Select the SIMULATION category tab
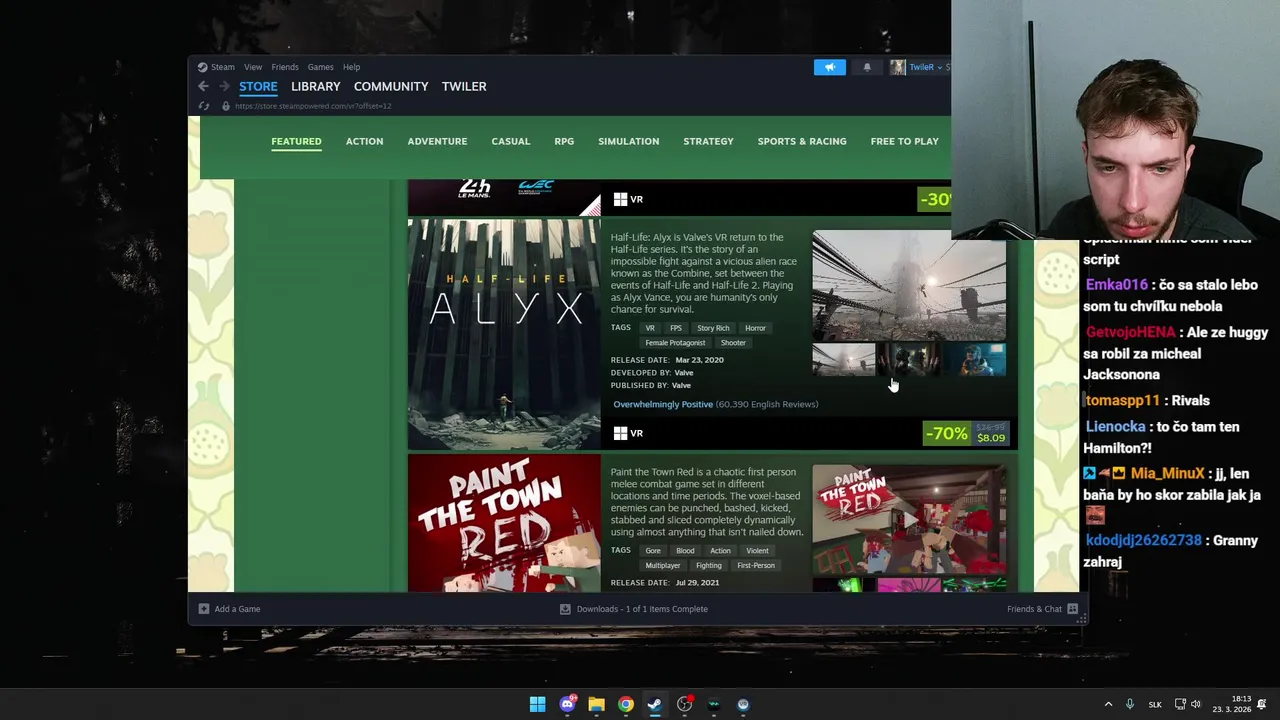 tap(628, 141)
